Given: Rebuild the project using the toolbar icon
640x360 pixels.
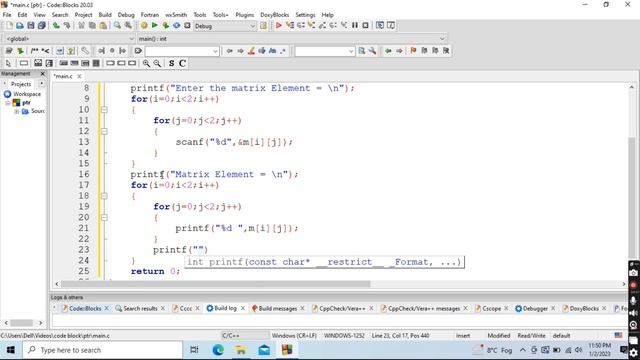Looking at the screenshot, I should 176,26.
